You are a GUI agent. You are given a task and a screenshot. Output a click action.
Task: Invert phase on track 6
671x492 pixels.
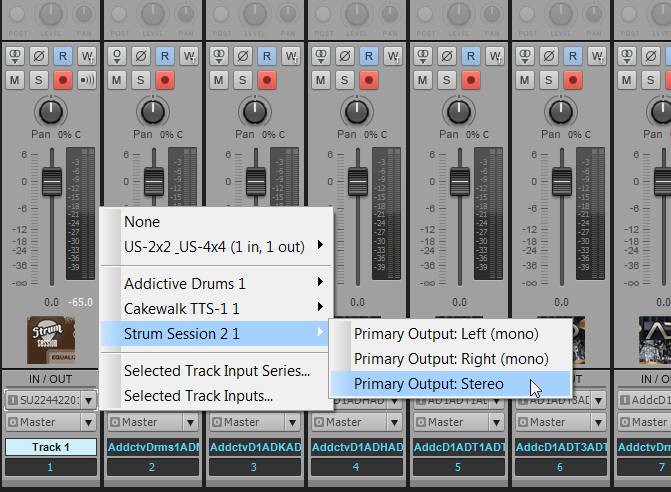549,56
